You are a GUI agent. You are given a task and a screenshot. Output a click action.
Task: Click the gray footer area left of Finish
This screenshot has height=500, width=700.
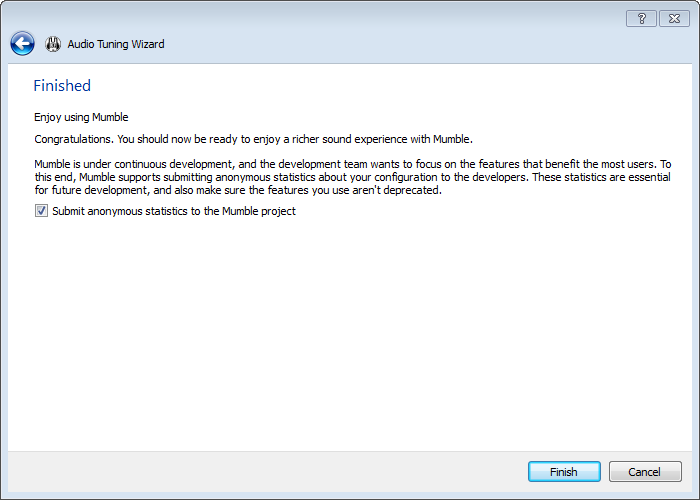click(x=268, y=472)
